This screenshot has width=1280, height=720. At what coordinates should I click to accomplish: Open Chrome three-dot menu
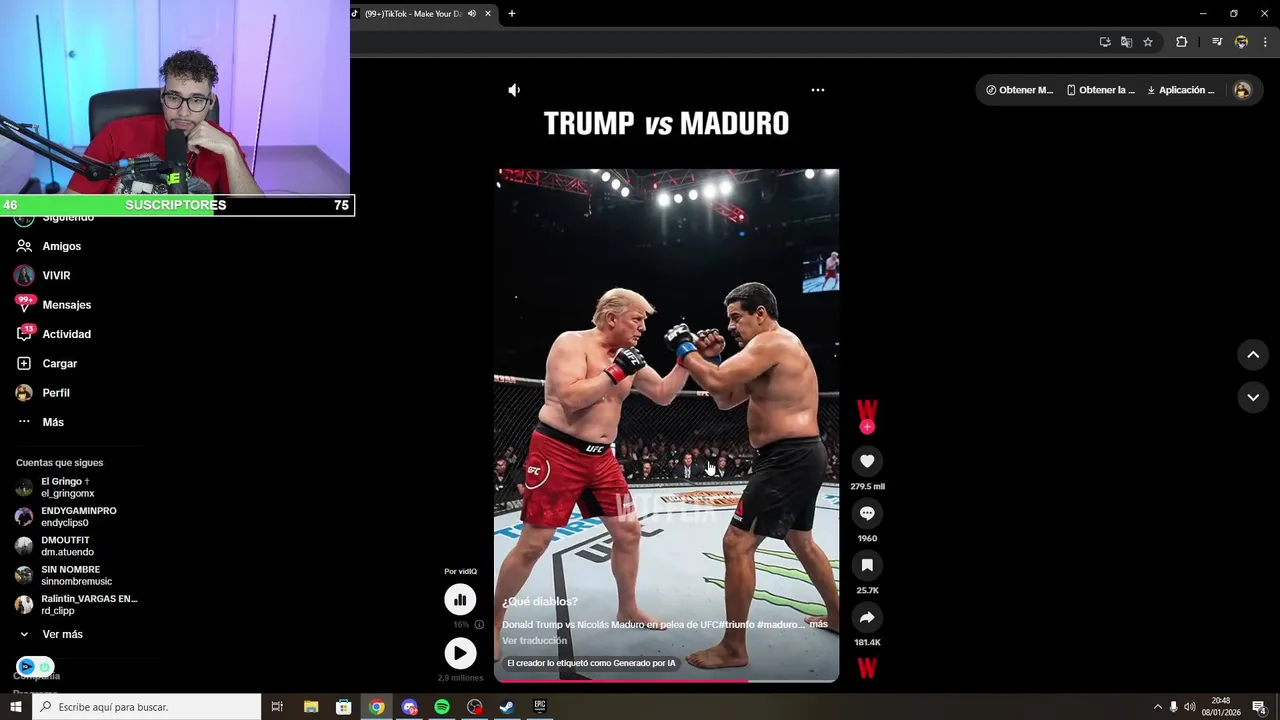[x=1265, y=42]
